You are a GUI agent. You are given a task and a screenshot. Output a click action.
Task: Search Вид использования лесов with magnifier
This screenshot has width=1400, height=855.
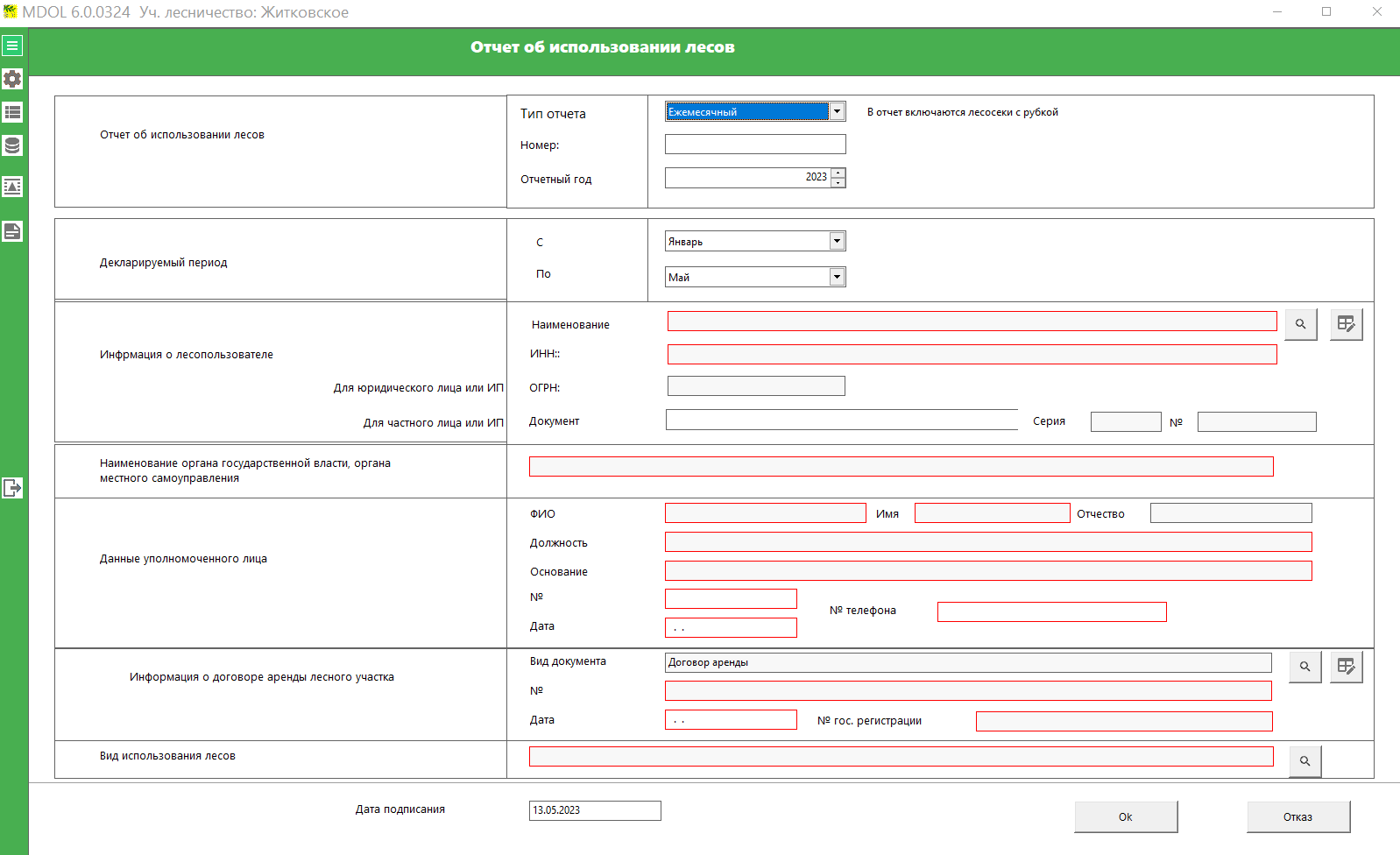[1305, 761]
